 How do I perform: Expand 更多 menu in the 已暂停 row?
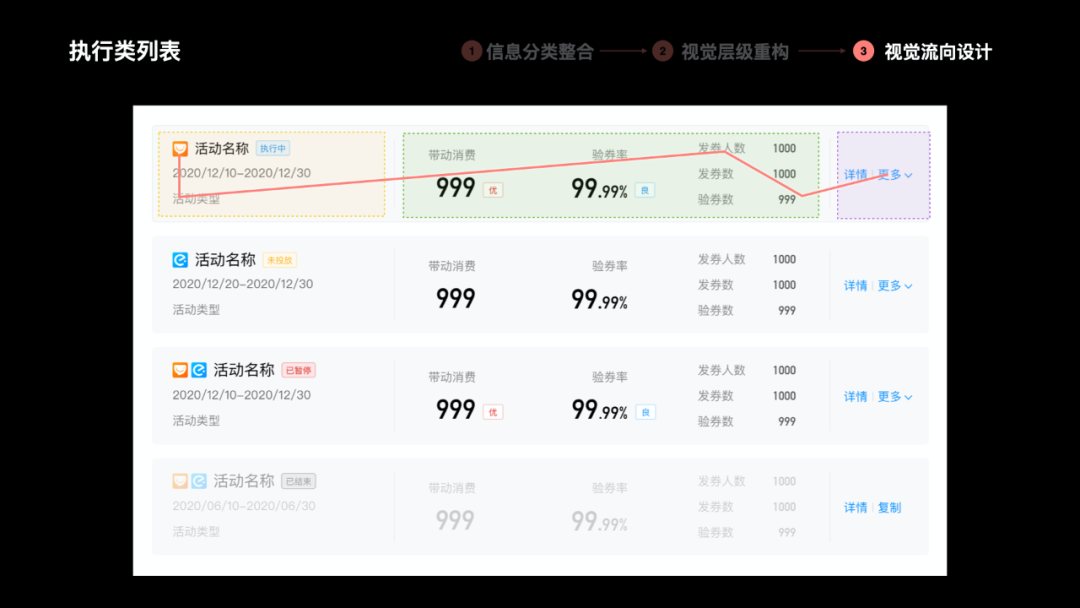[x=895, y=397]
